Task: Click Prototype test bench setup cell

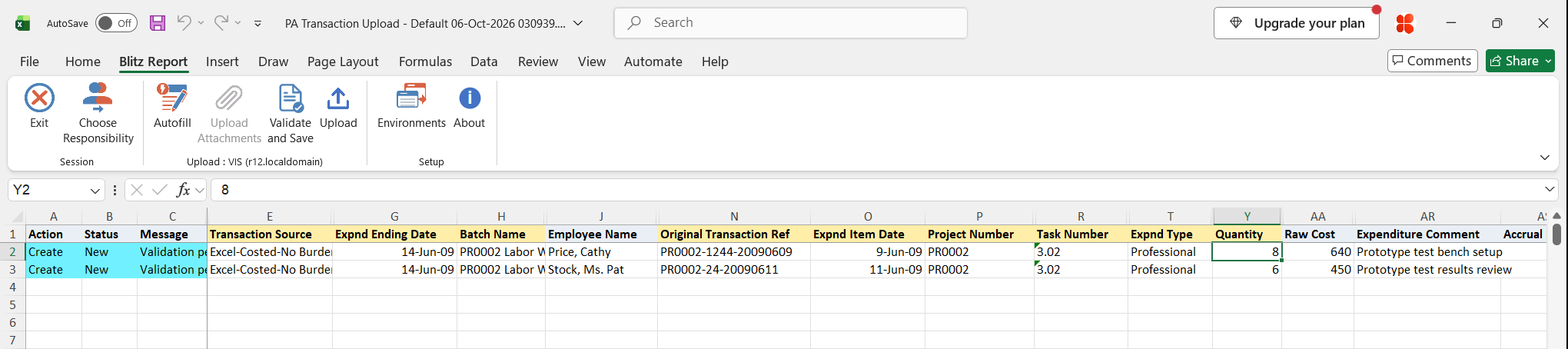Action: (1427, 251)
